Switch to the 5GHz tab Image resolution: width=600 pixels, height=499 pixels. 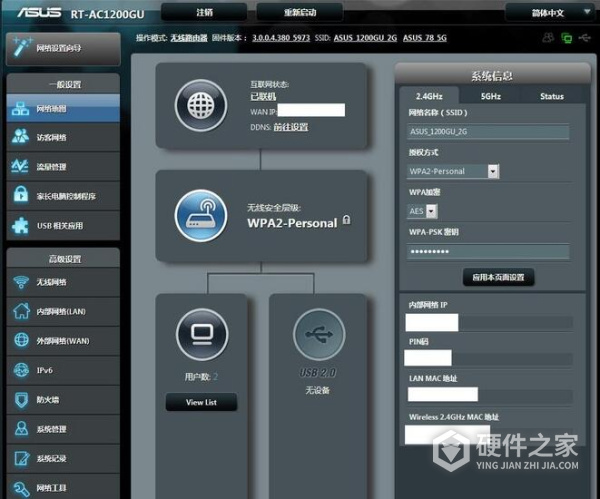pyautogui.click(x=491, y=96)
